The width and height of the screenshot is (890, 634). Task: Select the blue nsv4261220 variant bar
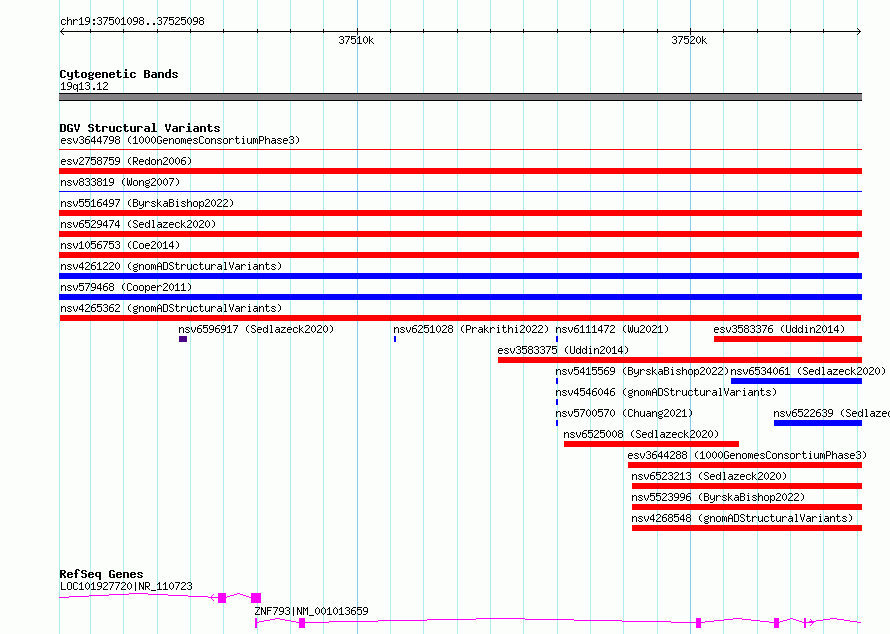(x=460, y=276)
